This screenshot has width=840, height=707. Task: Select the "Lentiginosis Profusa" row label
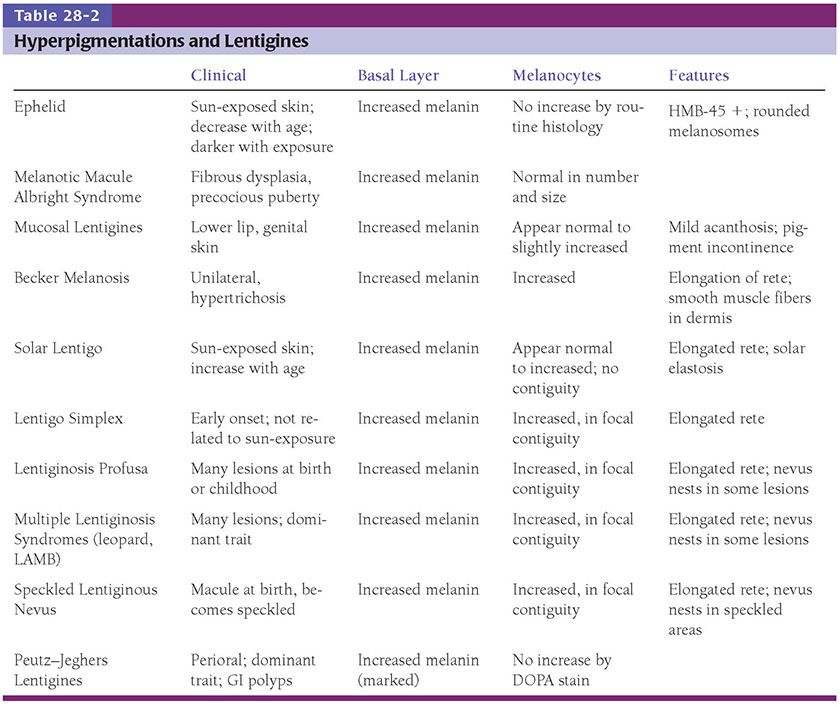click(79, 468)
